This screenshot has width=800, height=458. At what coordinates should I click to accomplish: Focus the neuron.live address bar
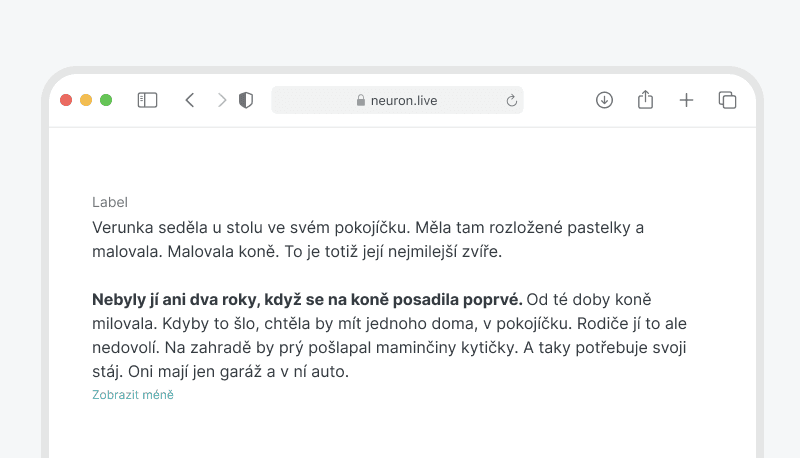[420, 100]
